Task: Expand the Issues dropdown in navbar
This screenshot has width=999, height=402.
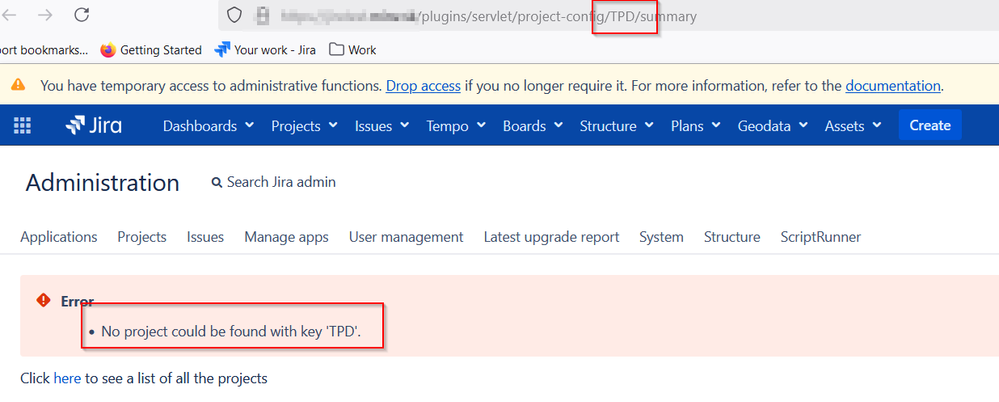Action: point(382,126)
